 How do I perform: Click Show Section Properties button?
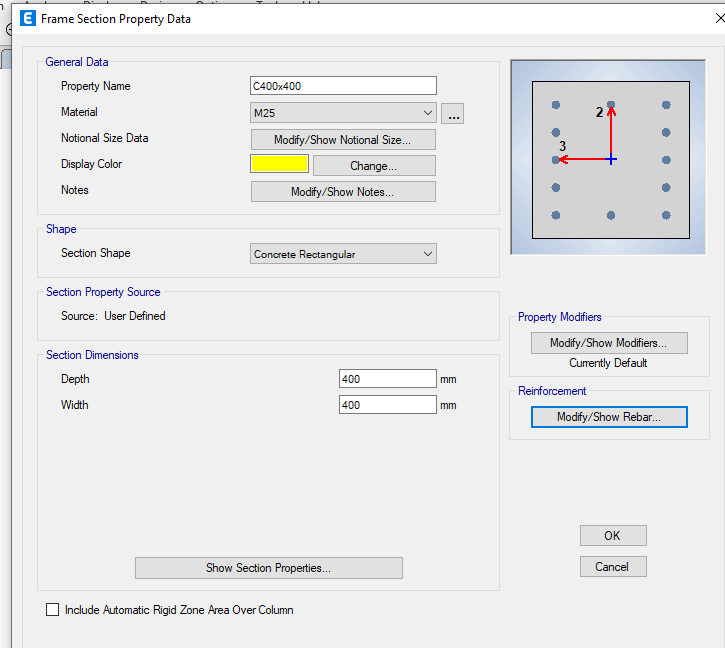269,568
